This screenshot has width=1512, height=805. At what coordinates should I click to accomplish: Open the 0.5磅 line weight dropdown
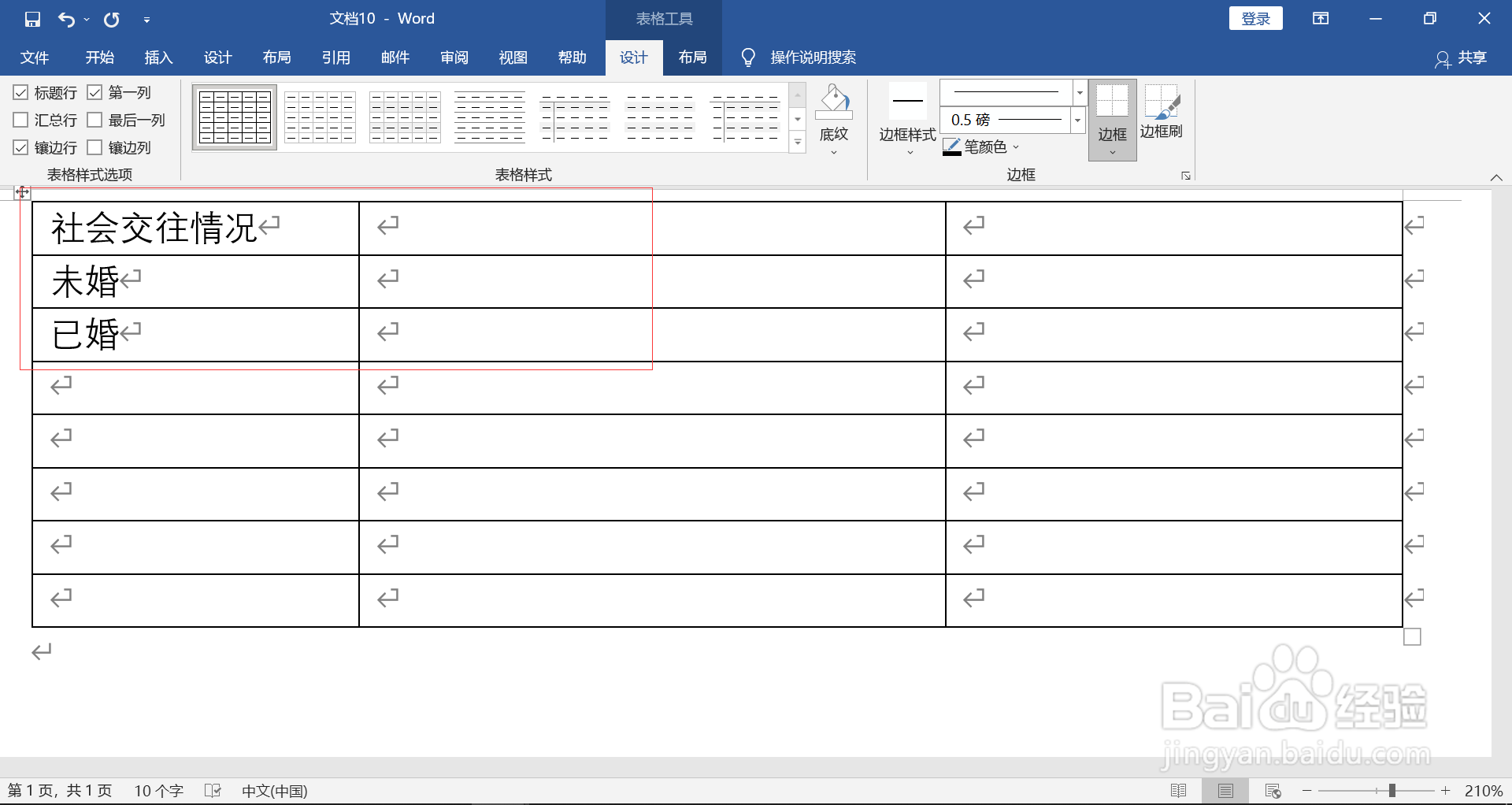click(1077, 120)
